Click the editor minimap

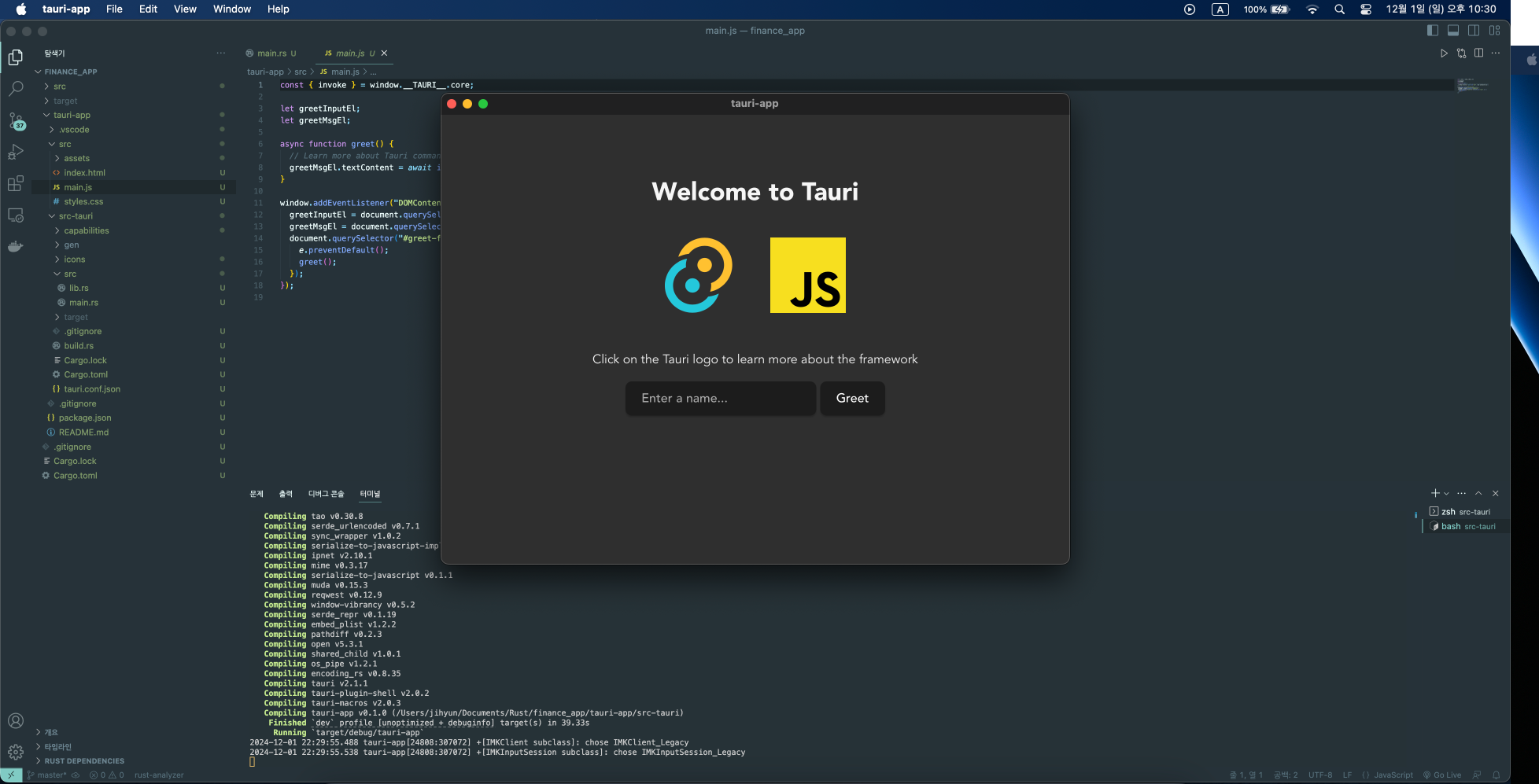click(x=1473, y=85)
